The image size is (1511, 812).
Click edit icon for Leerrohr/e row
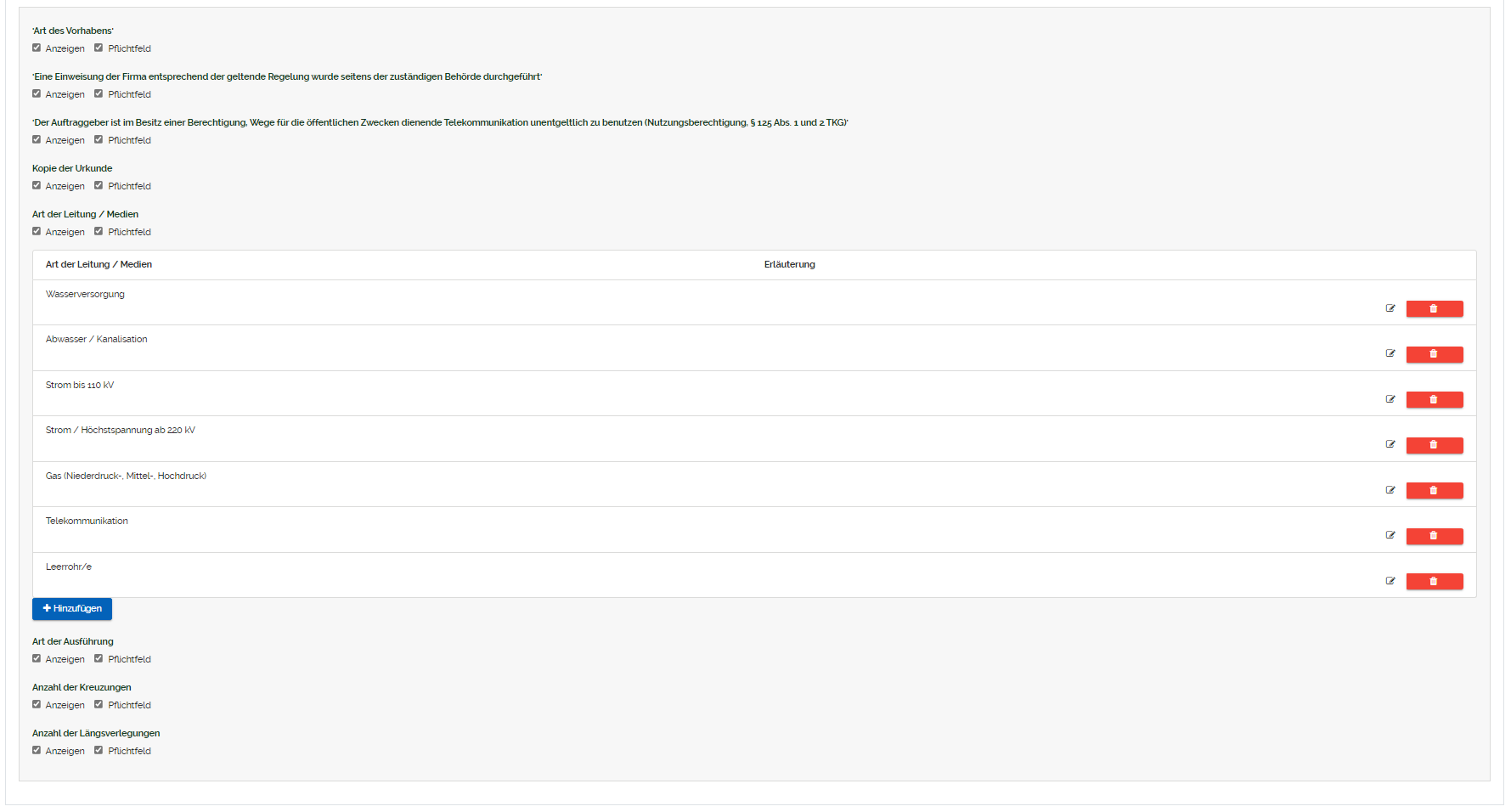tap(1390, 581)
